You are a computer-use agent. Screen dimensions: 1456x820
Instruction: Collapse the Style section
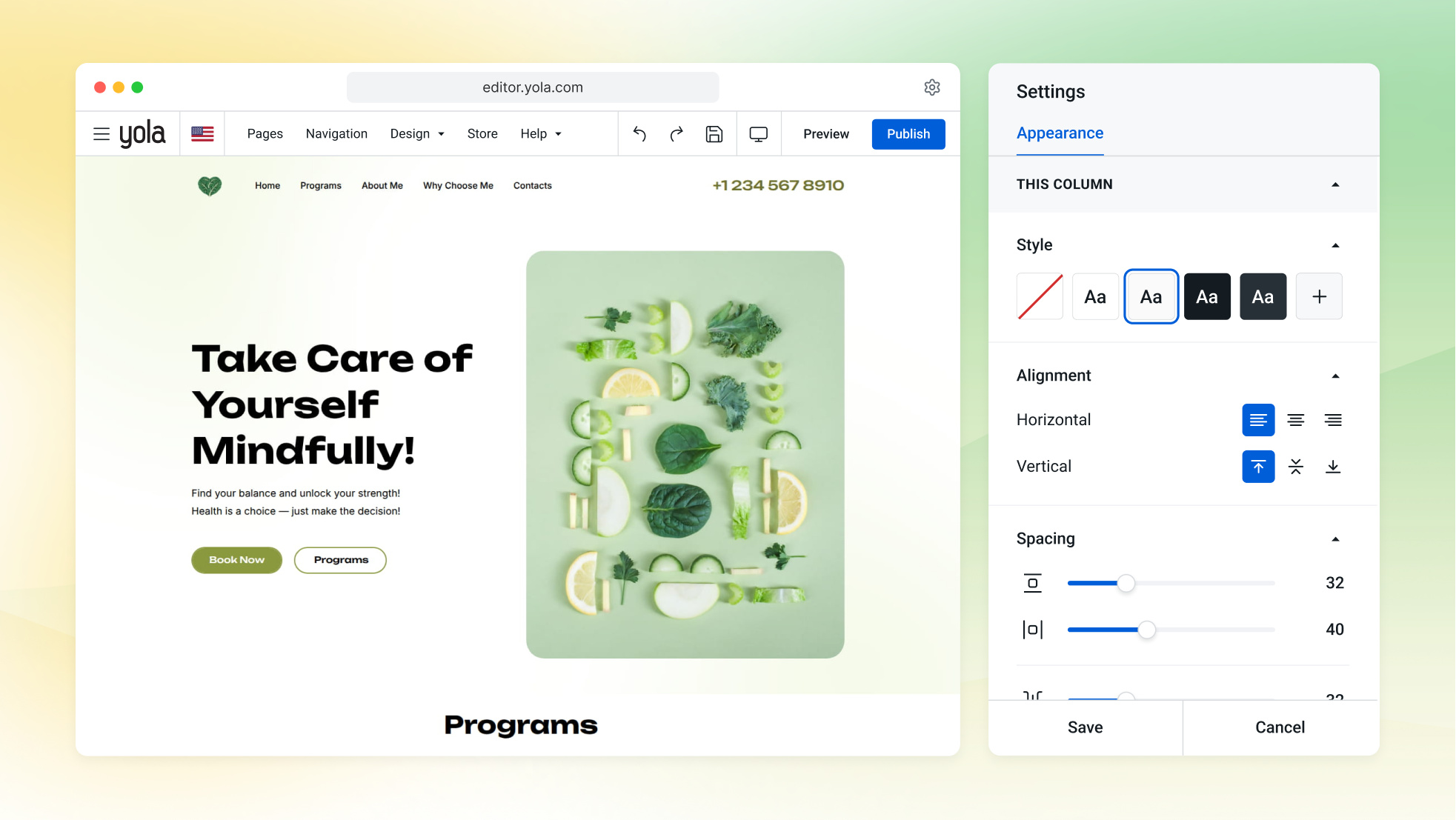pos(1335,245)
